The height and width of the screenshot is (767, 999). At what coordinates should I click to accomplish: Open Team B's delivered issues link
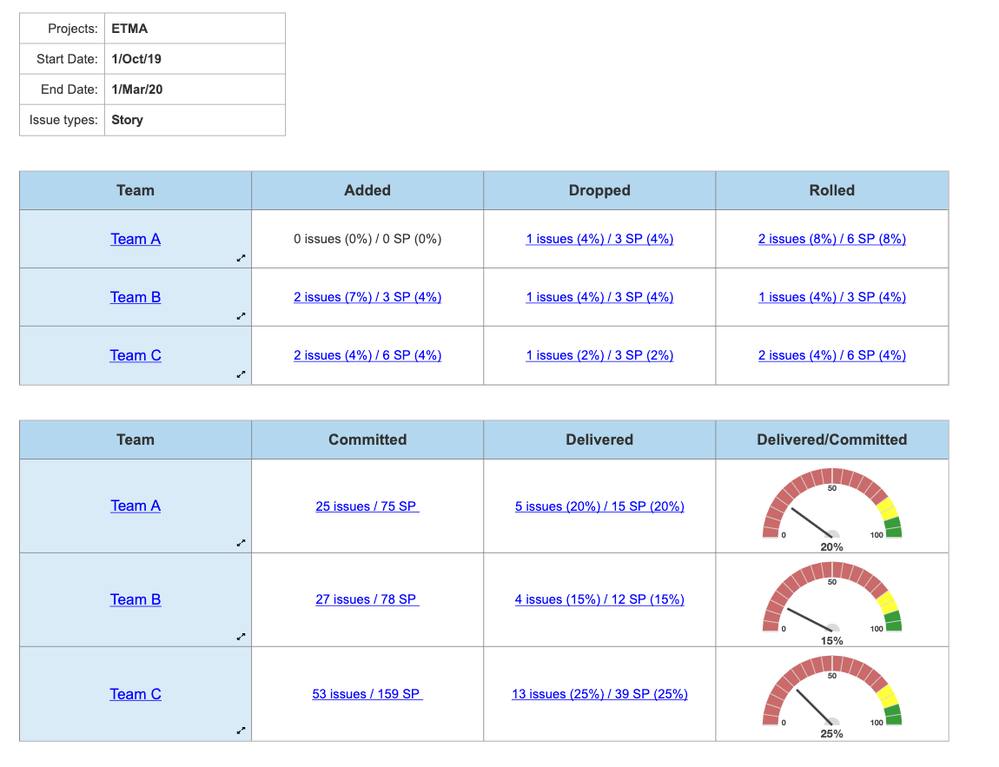599,599
